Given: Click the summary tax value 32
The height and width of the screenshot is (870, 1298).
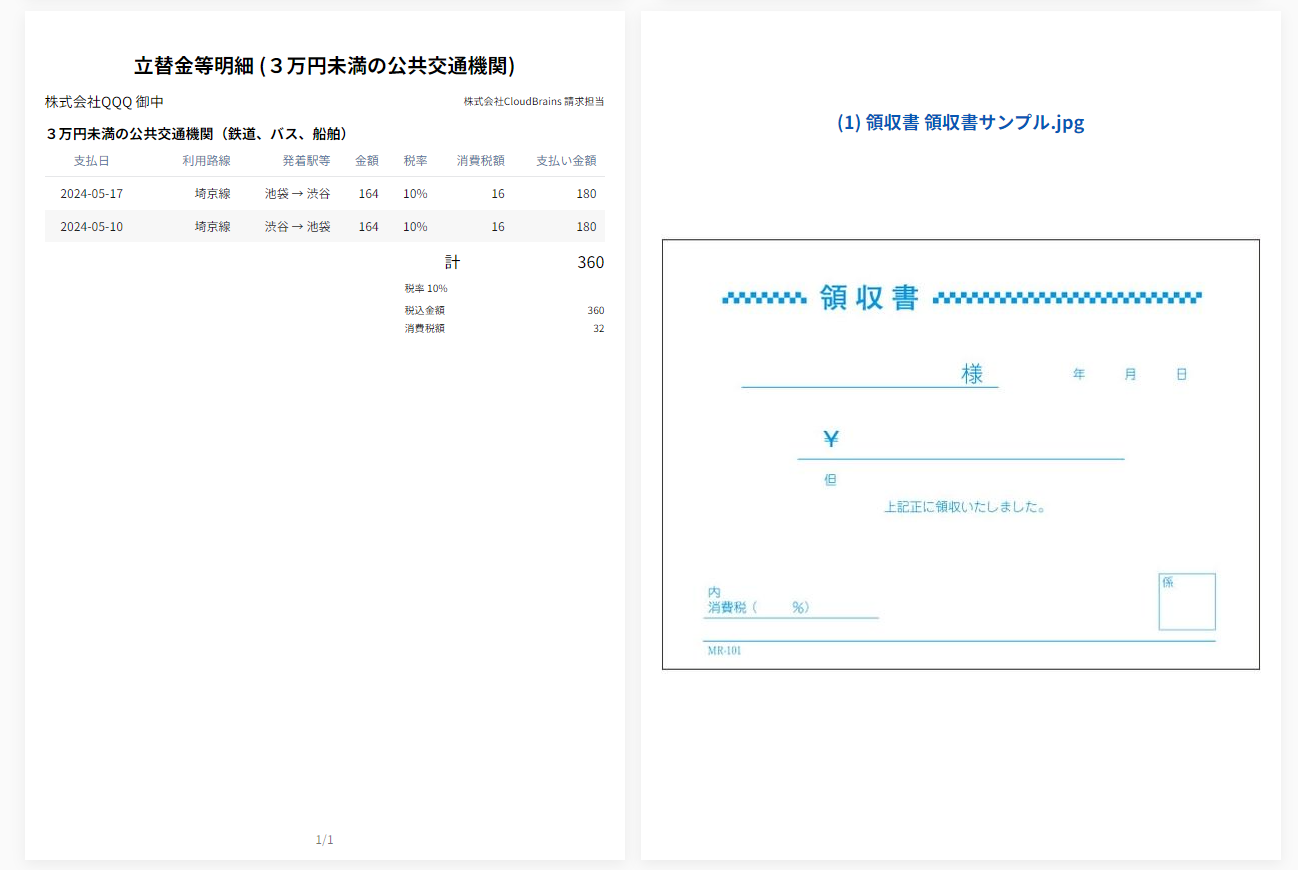Looking at the screenshot, I should click(599, 328).
